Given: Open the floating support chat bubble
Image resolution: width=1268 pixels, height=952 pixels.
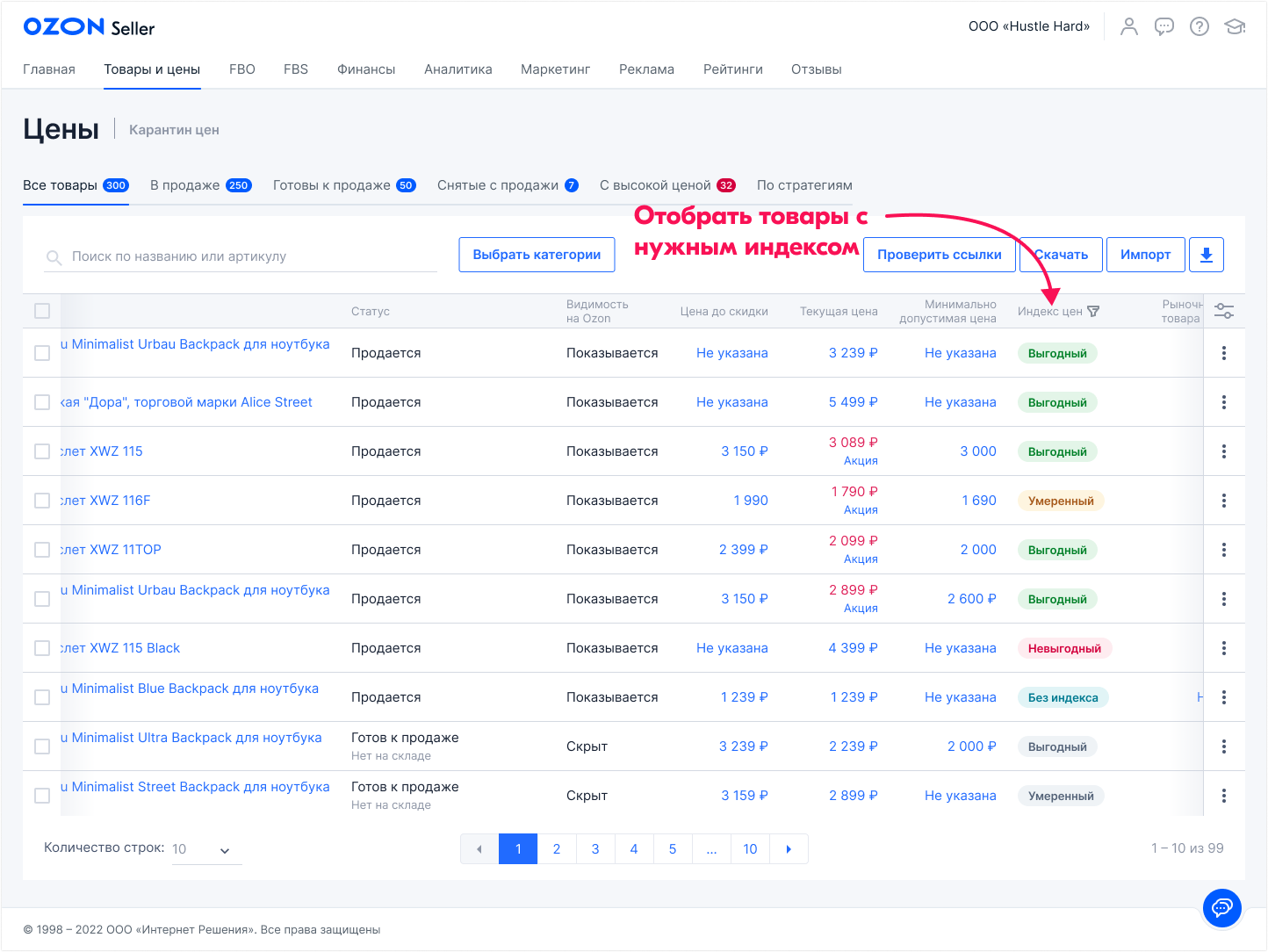Looking at the screenshot, I should point(1222,907).
